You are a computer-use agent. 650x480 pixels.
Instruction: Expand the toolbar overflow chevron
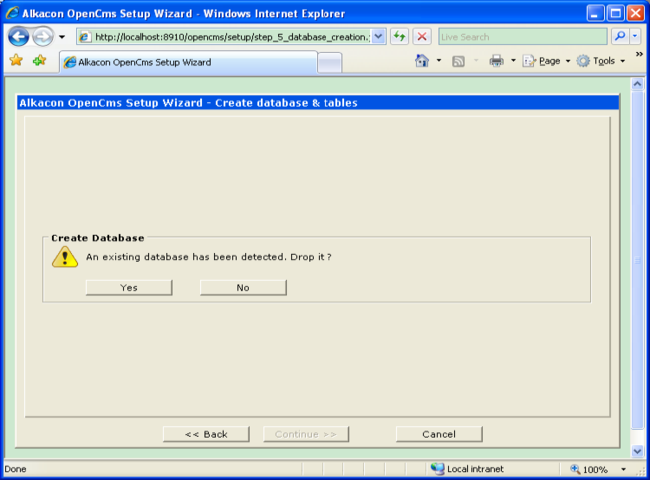click(639, 54)
